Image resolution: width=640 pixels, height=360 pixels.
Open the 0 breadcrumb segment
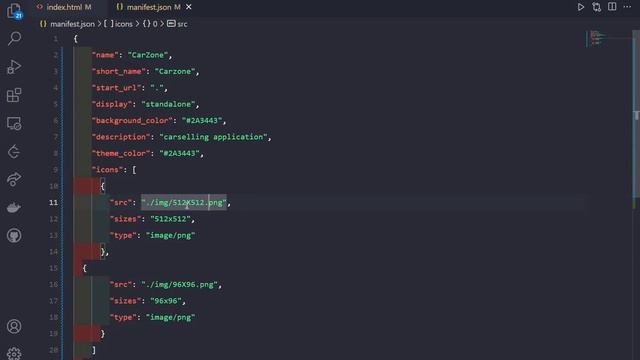point(150,24)
